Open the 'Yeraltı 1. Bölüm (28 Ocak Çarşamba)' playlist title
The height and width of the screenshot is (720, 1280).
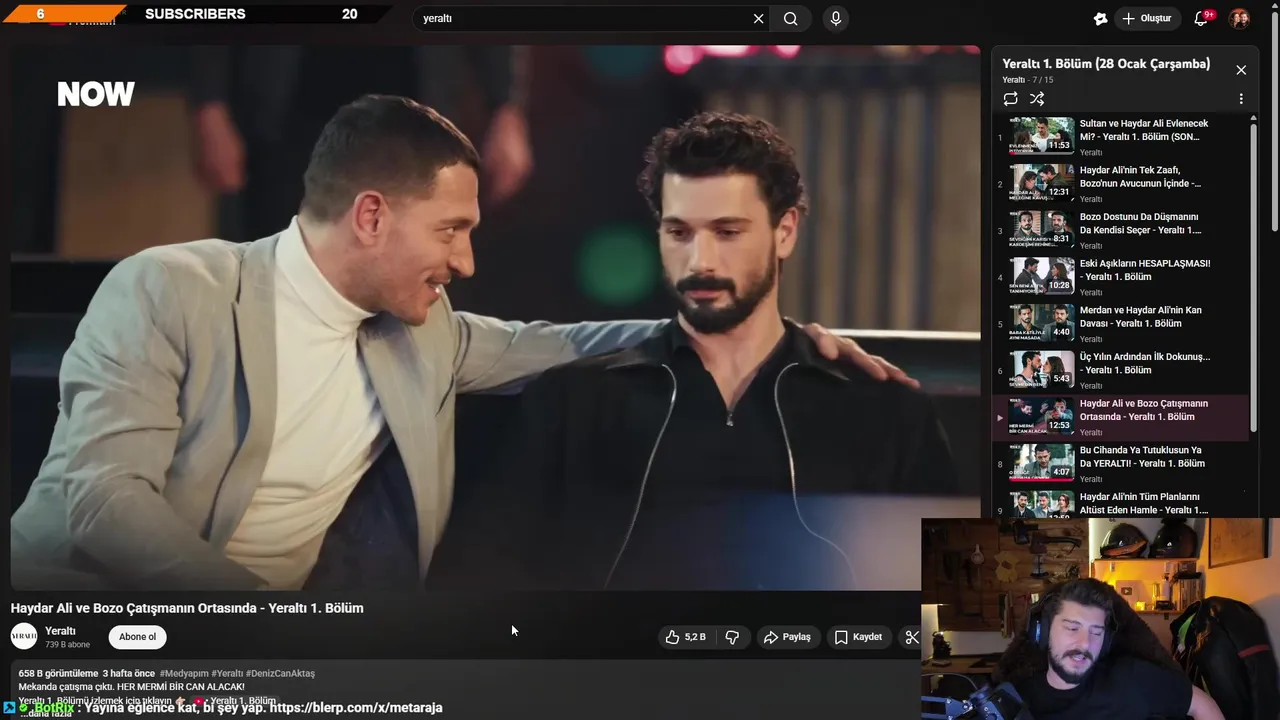coord(1106,64)
